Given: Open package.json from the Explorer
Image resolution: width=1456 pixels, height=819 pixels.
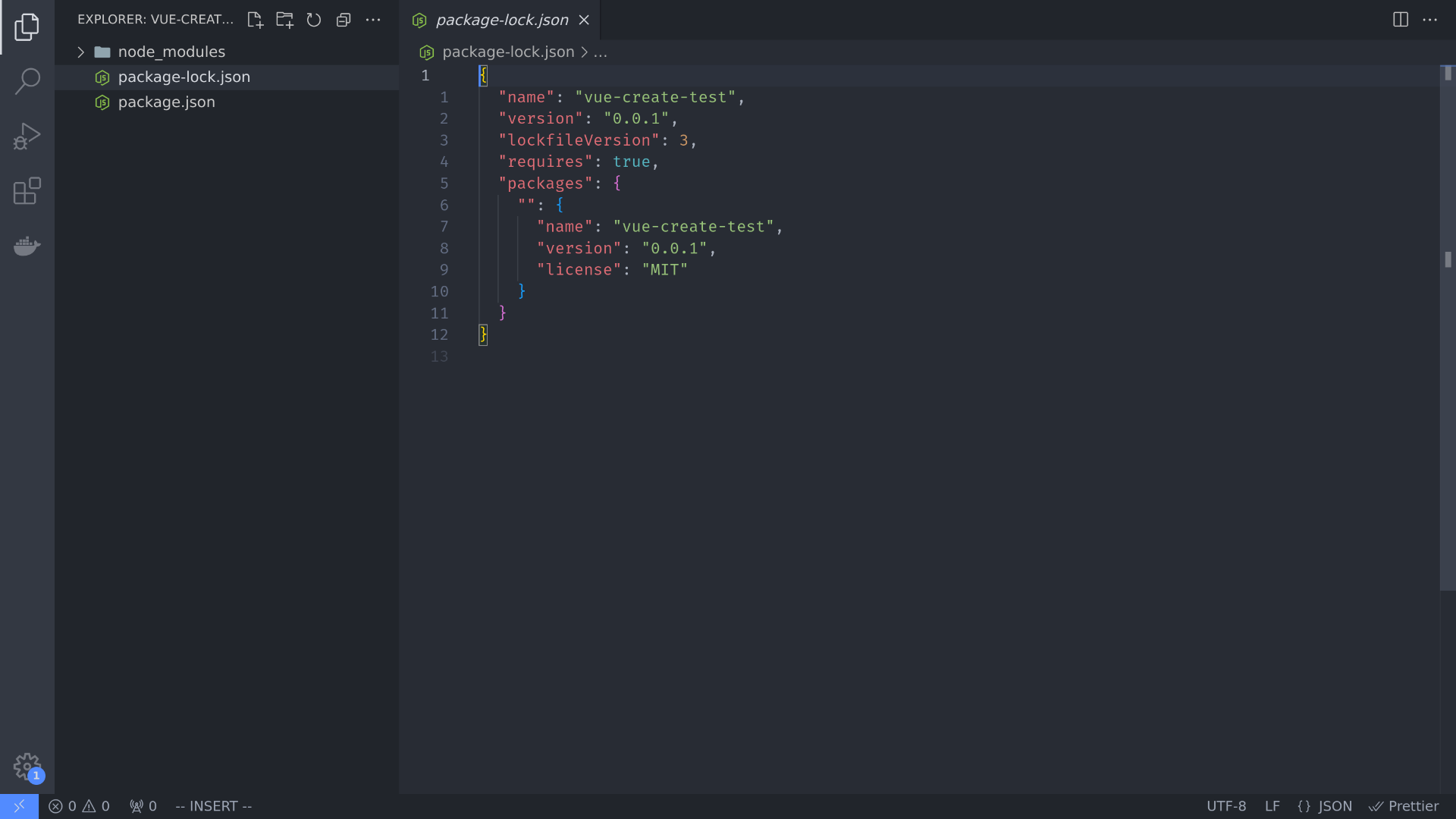Looking at the screenshot, I should coord(166,102).
